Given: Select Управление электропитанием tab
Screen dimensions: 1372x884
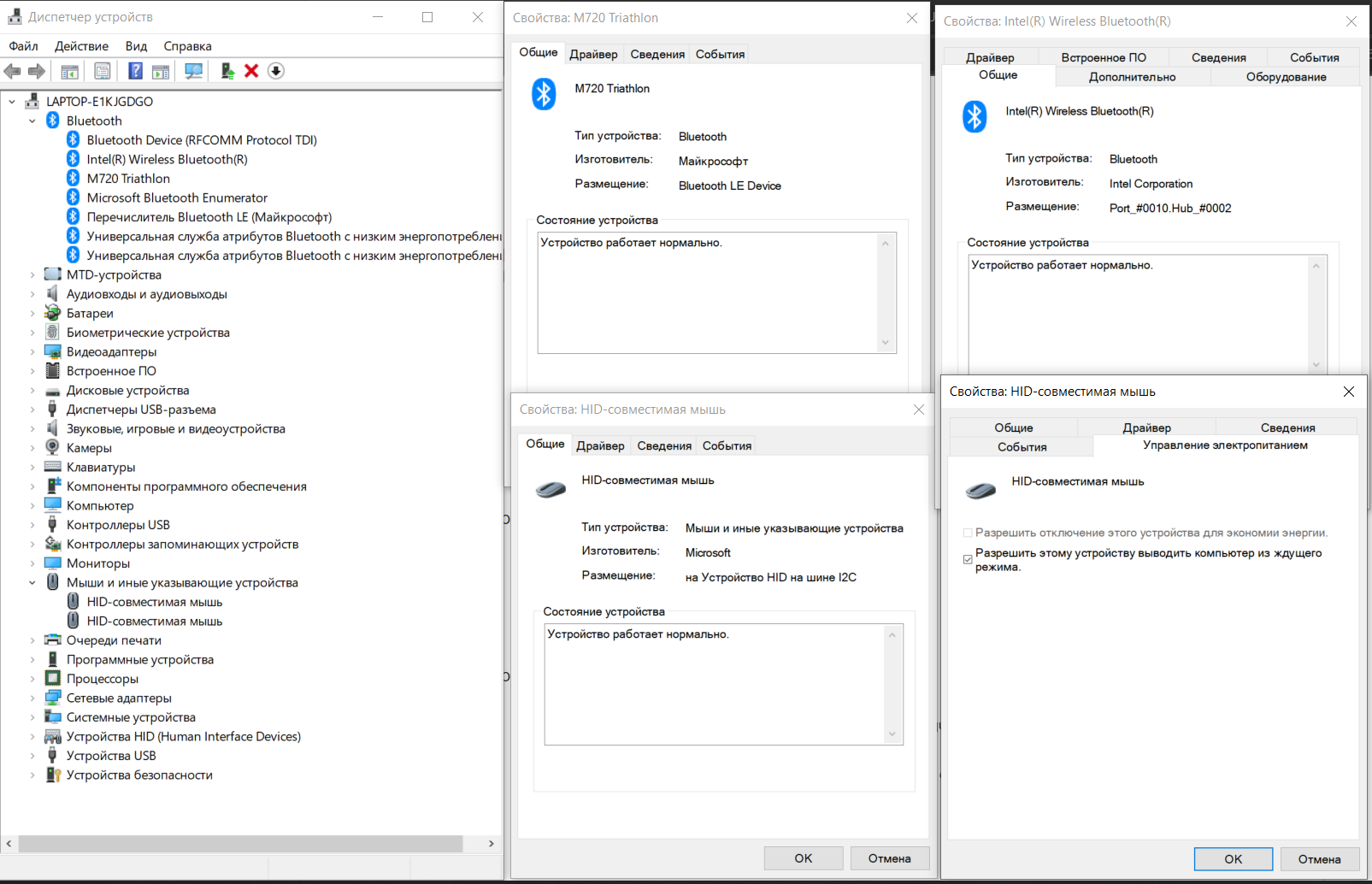Looking at the screenshot, I should [x=1225, y=445].
